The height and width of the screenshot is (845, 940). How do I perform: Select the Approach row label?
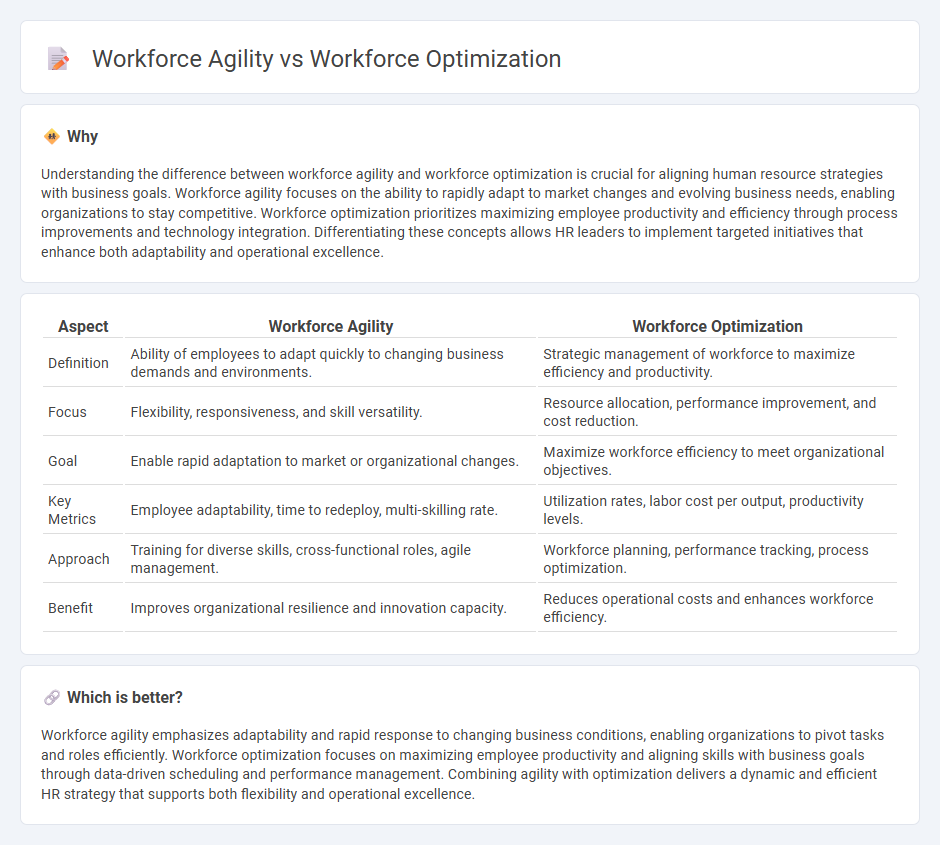79,559
